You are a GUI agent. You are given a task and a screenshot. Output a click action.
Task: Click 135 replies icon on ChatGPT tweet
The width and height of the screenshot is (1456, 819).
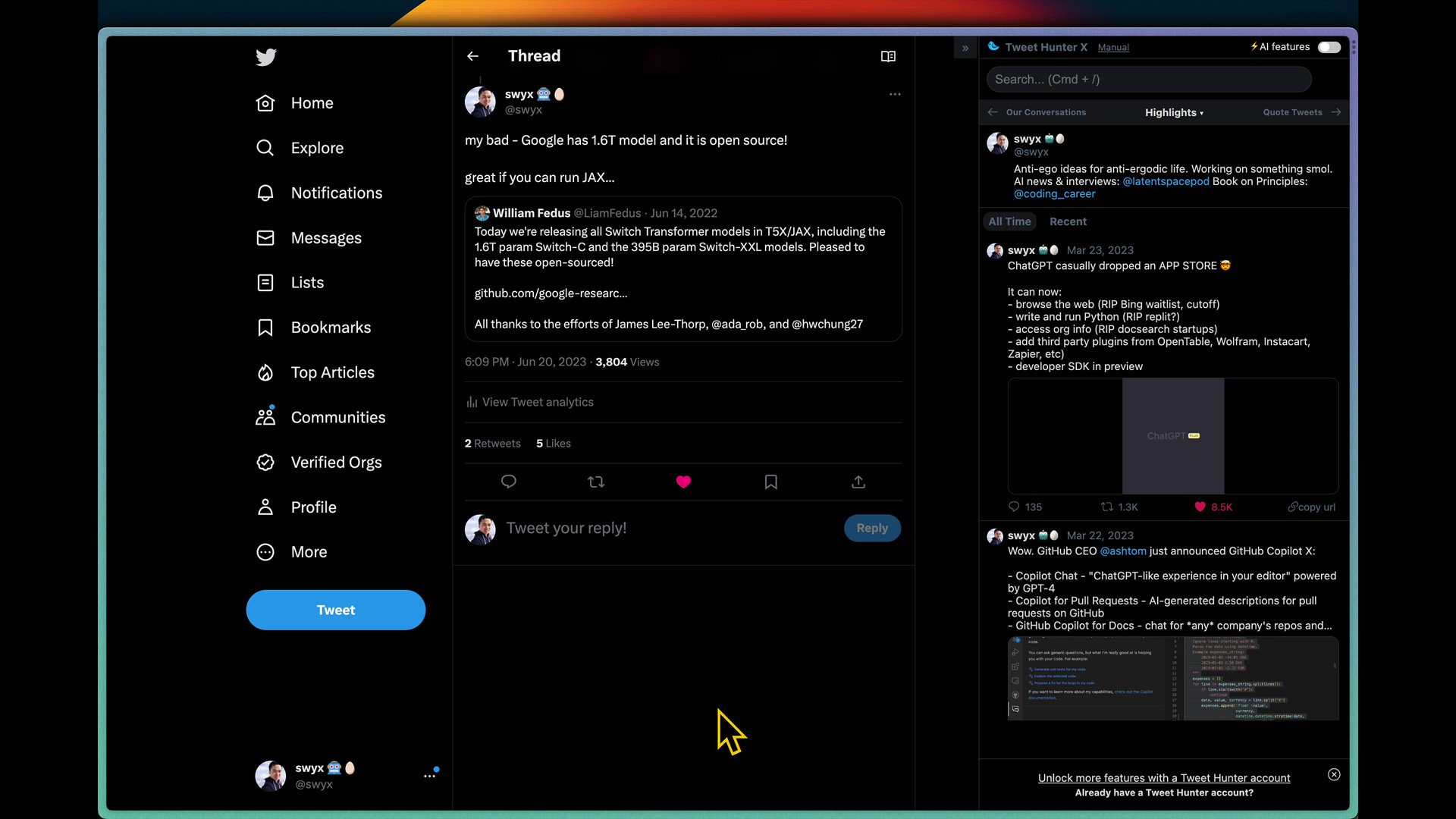(x=1014, y=507)
